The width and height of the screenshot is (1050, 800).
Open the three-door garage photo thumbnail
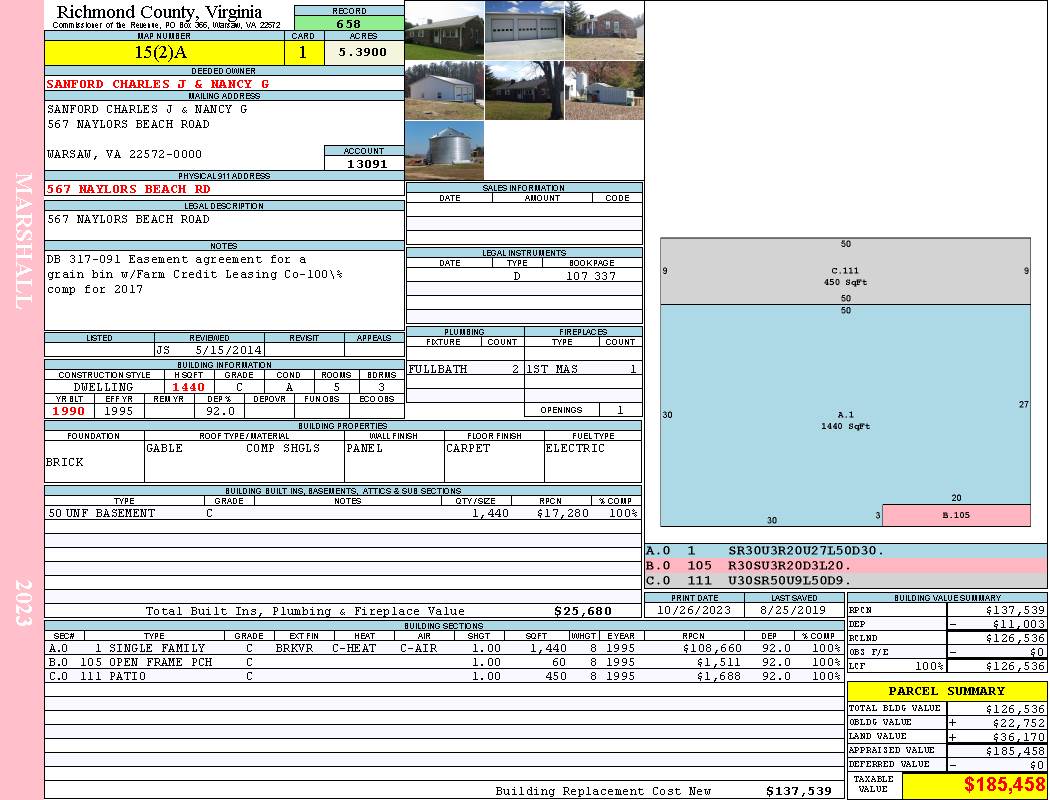pos(524,30)
